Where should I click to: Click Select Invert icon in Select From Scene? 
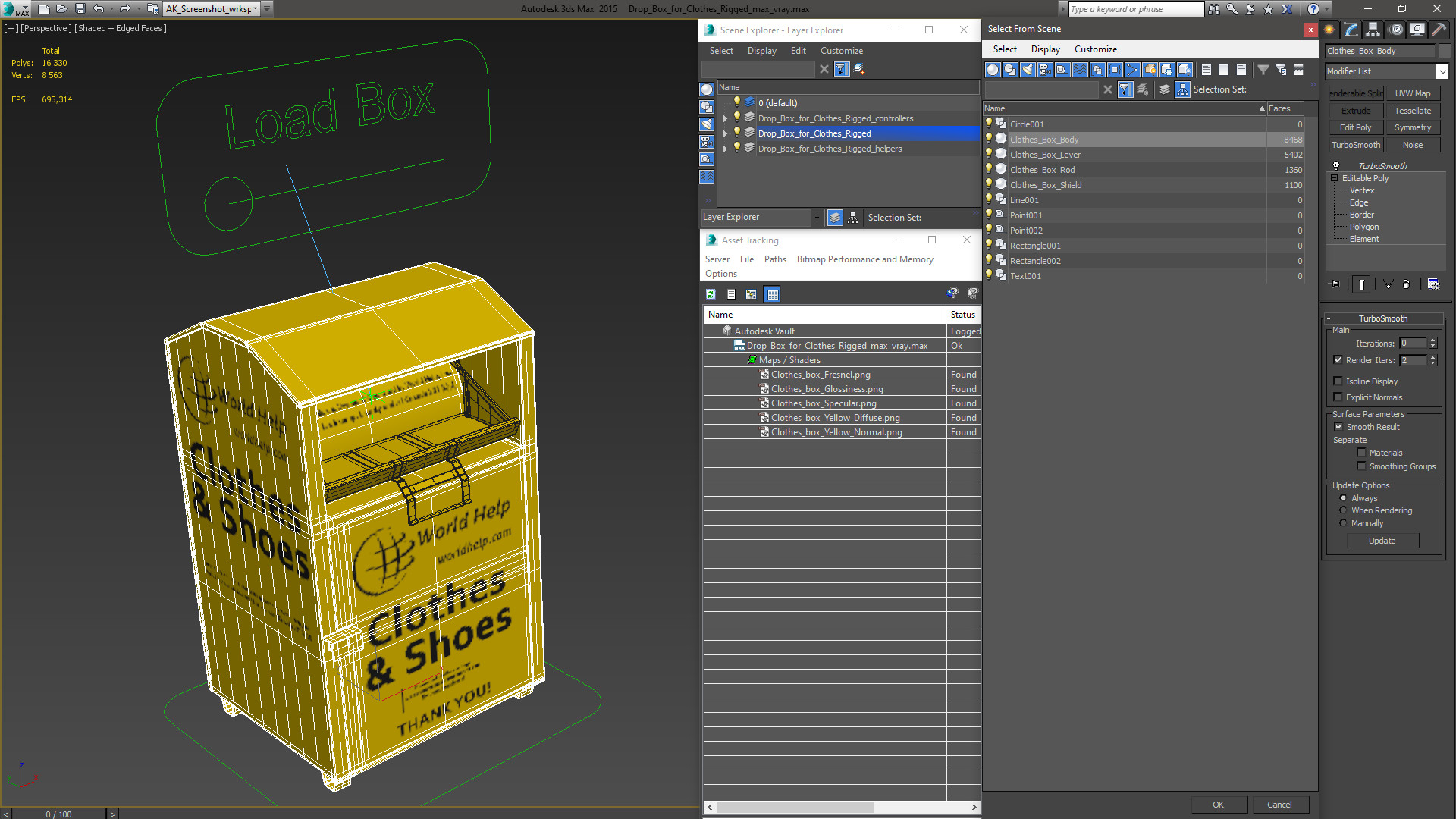pyautogui.click(x=1241, y=70)
